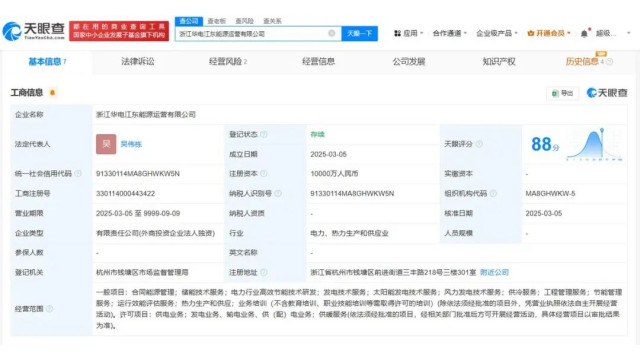Click the Tianyancha logo at top left

(34, 31)
